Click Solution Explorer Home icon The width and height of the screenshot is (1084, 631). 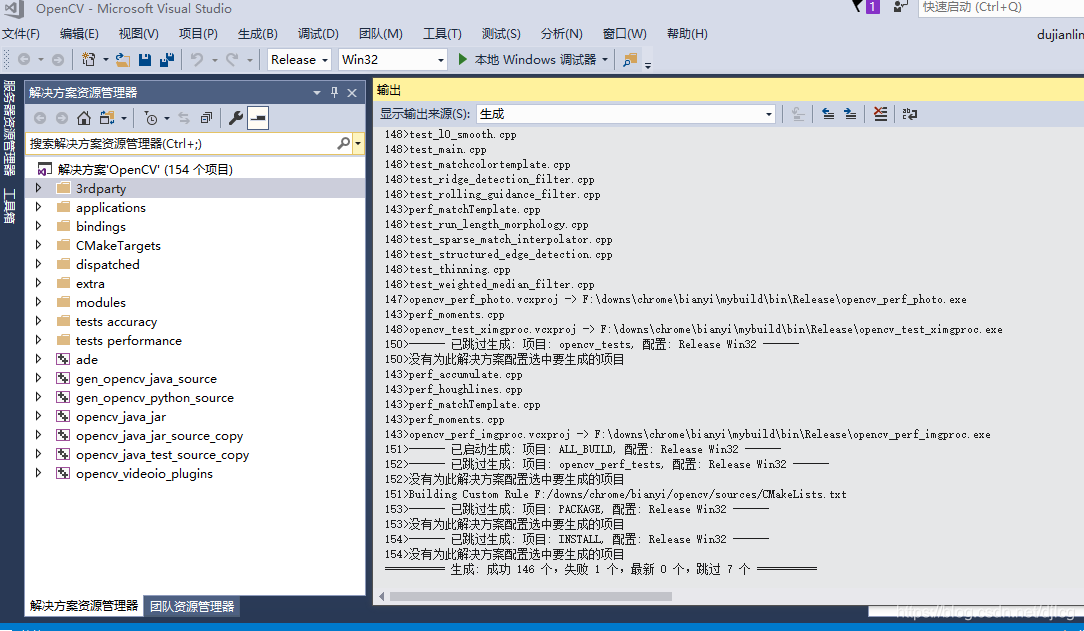click(x=84, y=118)
